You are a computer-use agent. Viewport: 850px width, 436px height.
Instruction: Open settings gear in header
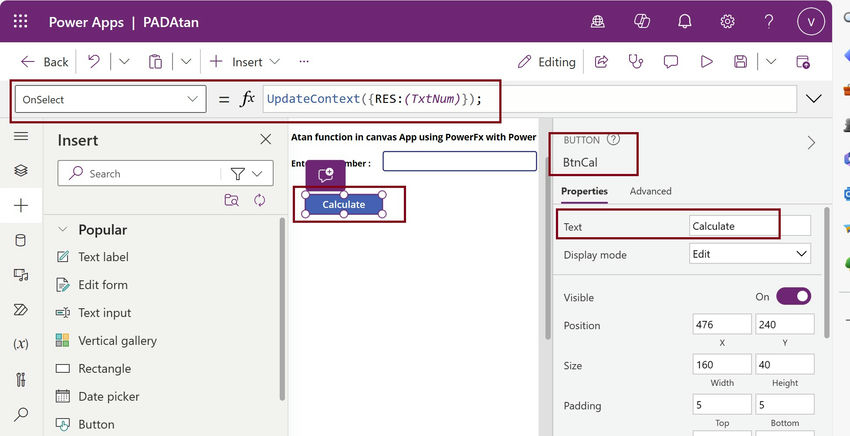[727, 22]
